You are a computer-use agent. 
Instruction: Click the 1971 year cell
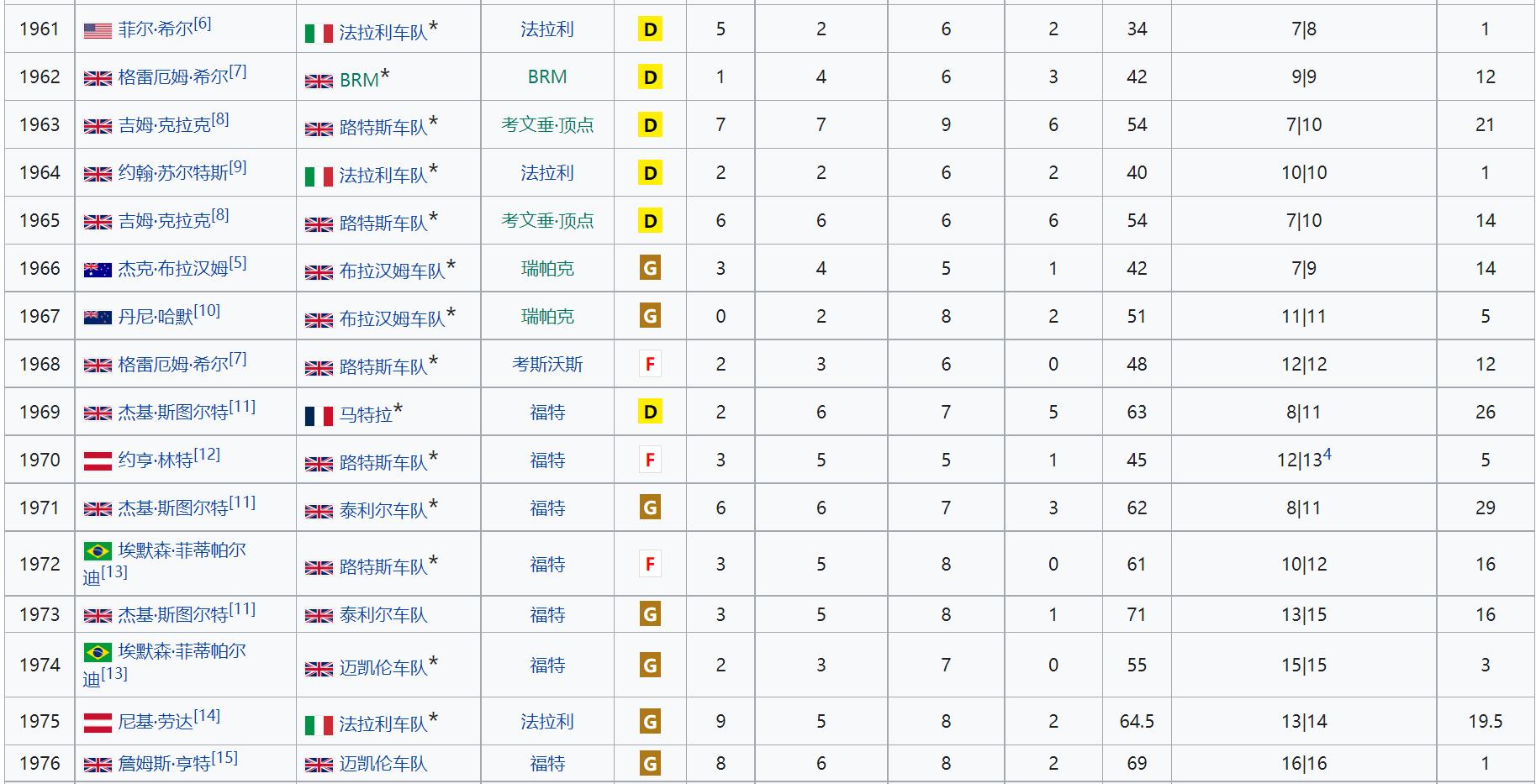(40, 508)
